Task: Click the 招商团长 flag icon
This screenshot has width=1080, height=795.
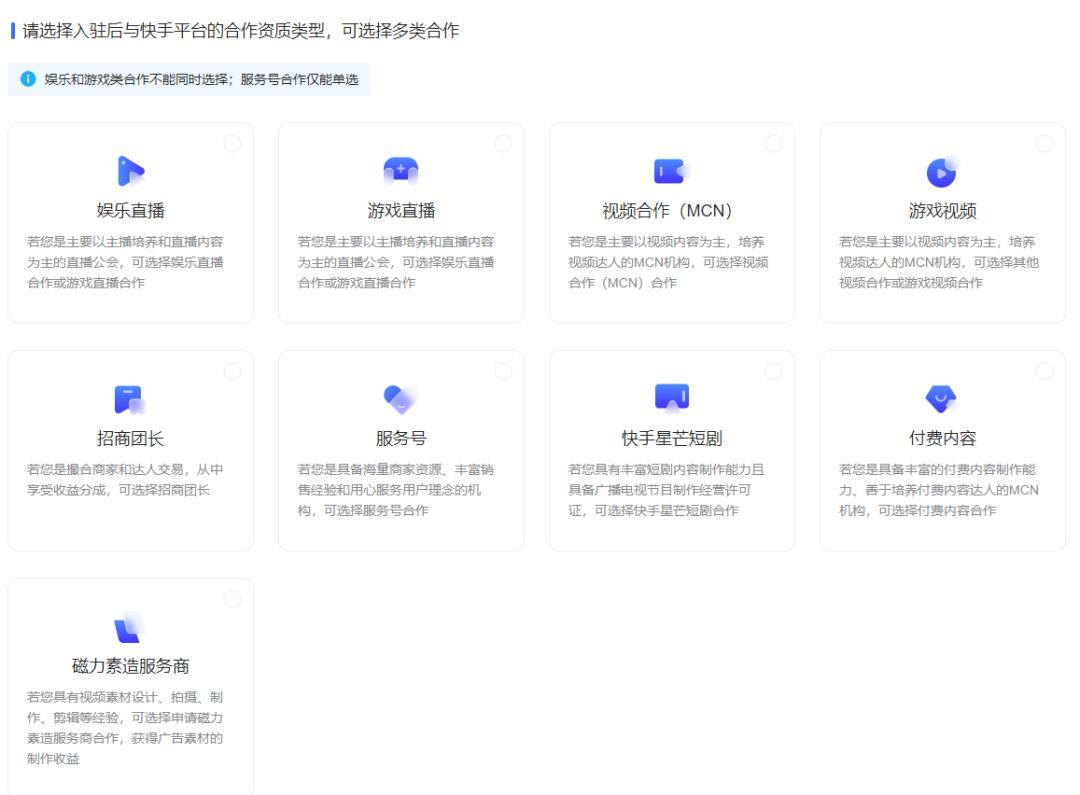Action: [x=130, y=397]
